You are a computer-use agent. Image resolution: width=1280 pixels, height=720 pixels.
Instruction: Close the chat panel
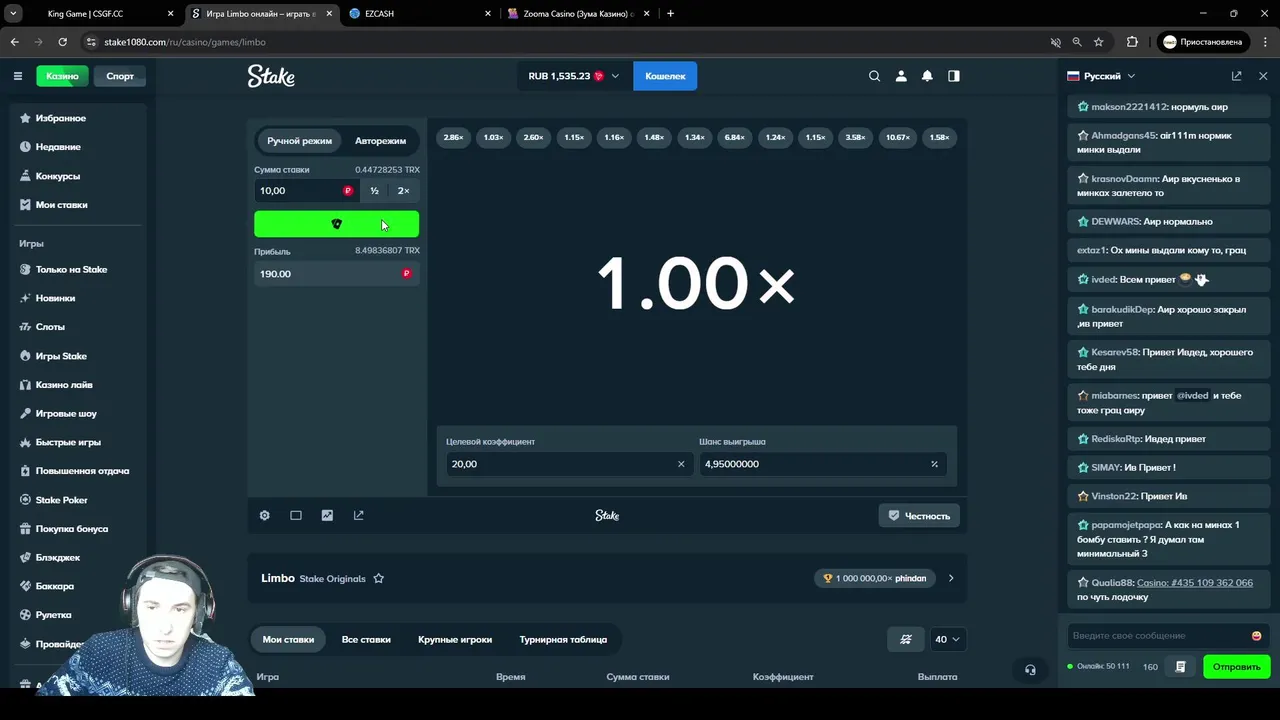1263,76
